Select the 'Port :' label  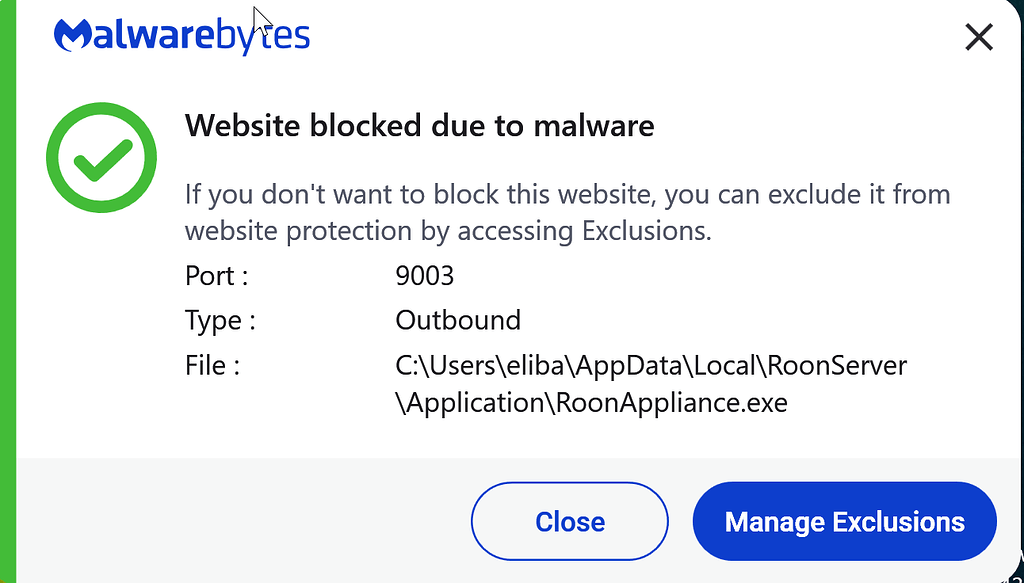coord(216,276)
